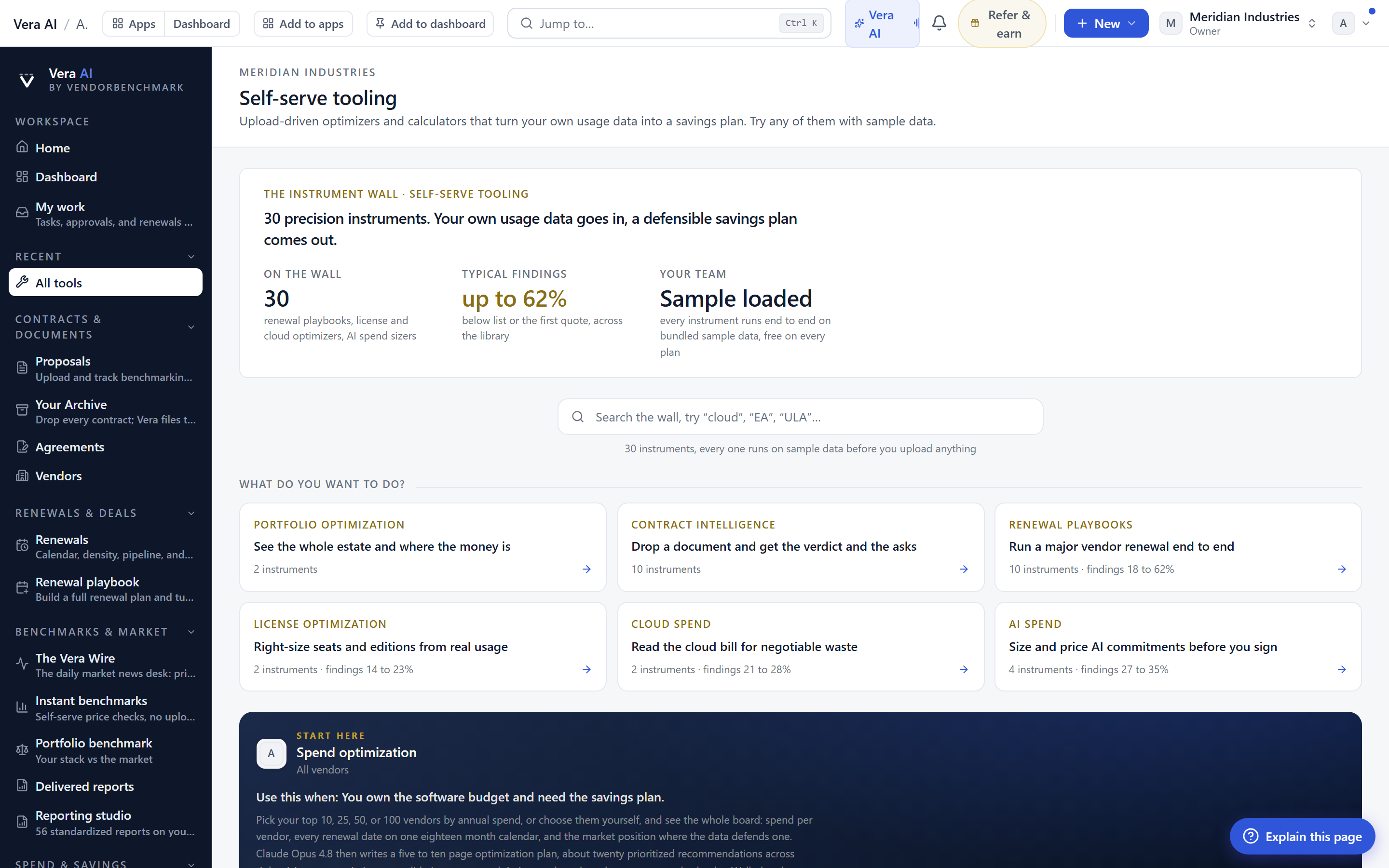Open the Vera AI assistant button
Screen dimensions: 1389x868
(x=882, y=24)
